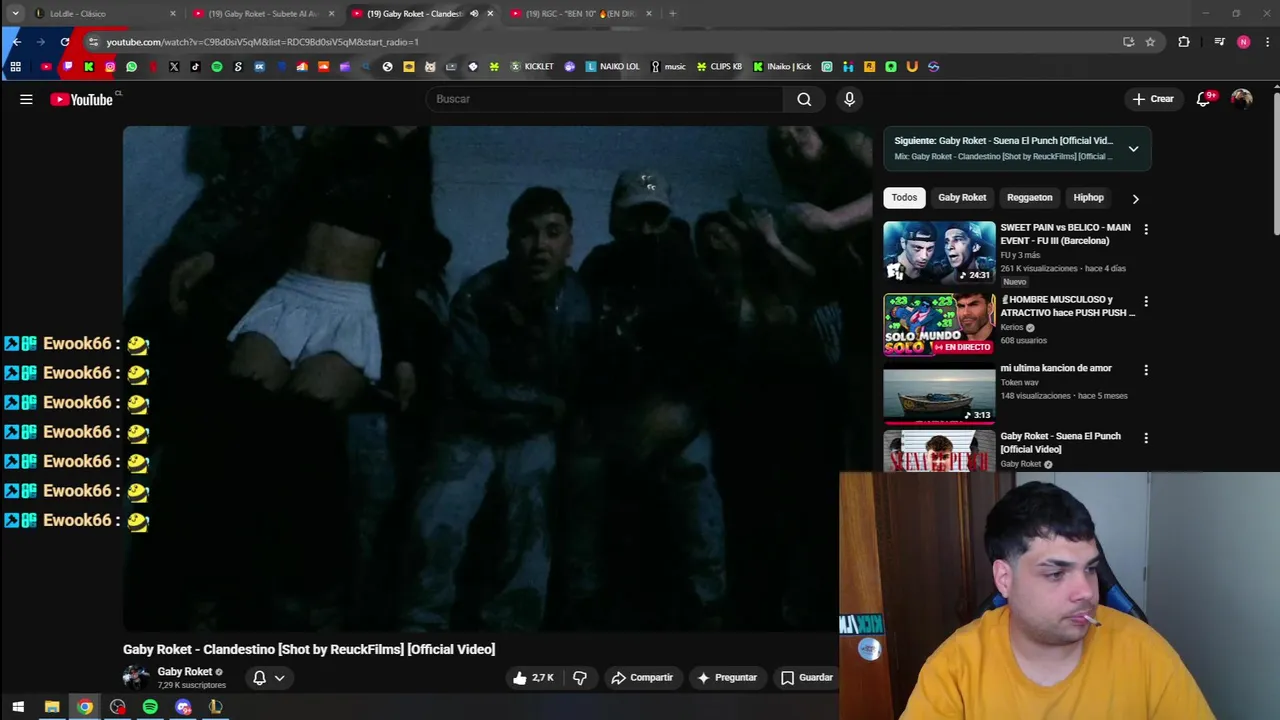
Task: Open the NAIKO LOL bookmark
Action: [x=612, y=67]
